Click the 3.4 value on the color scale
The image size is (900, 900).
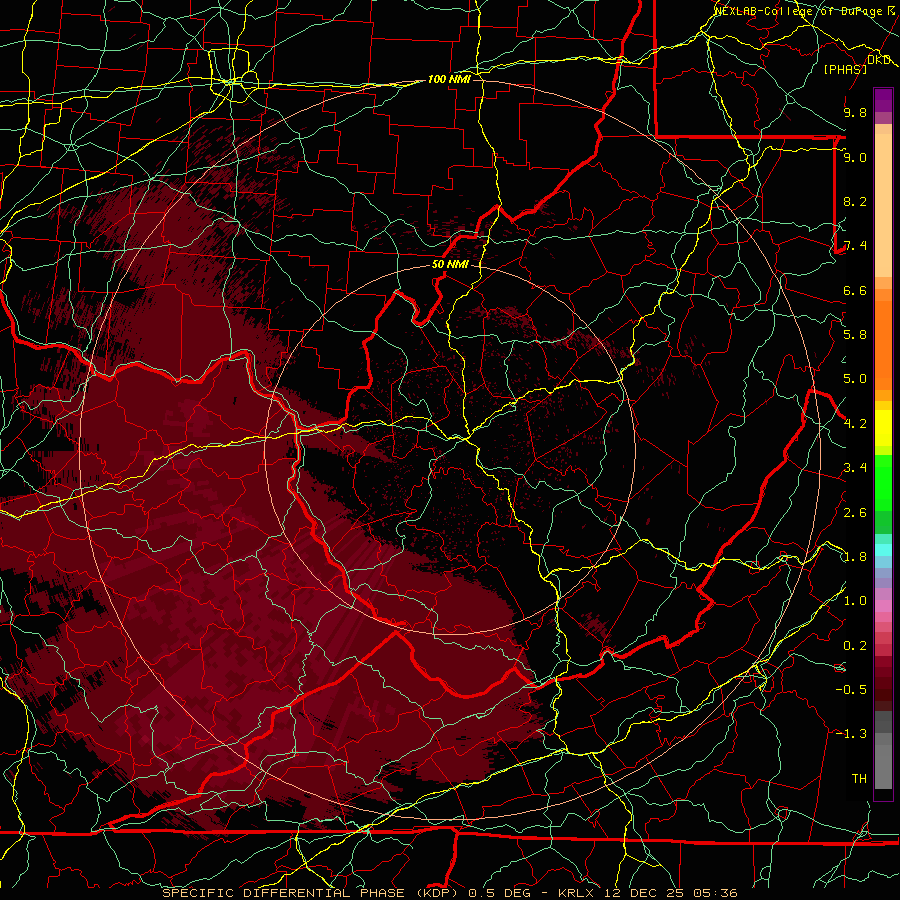tap(855, 468)
